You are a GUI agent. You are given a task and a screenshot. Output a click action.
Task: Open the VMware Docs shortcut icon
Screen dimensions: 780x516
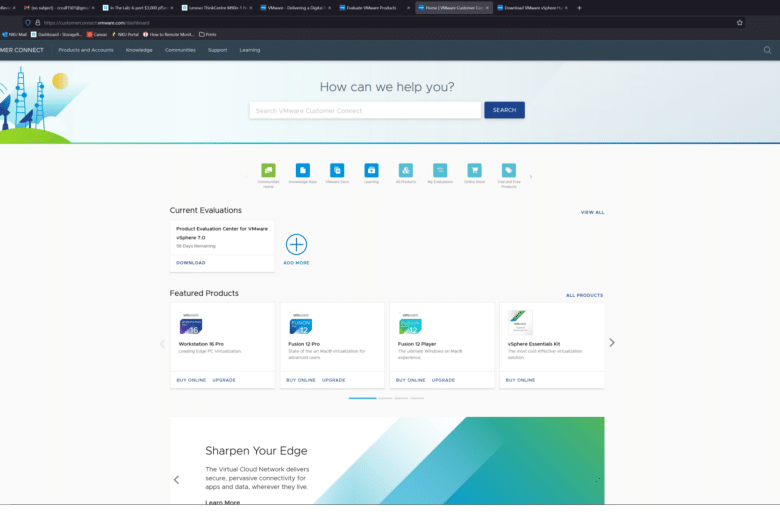[x=337, y=170]
